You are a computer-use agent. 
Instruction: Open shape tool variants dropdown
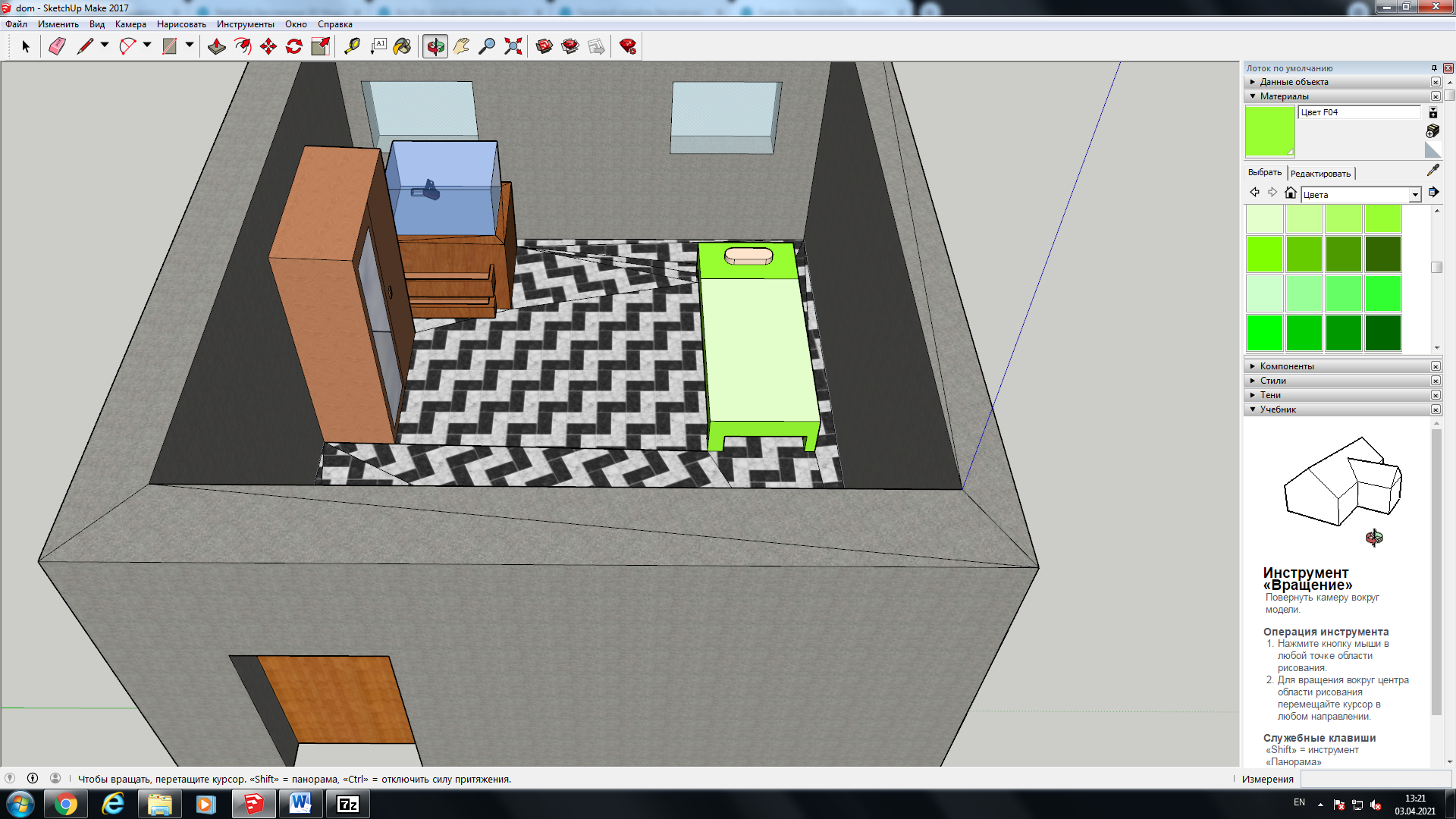190,45
